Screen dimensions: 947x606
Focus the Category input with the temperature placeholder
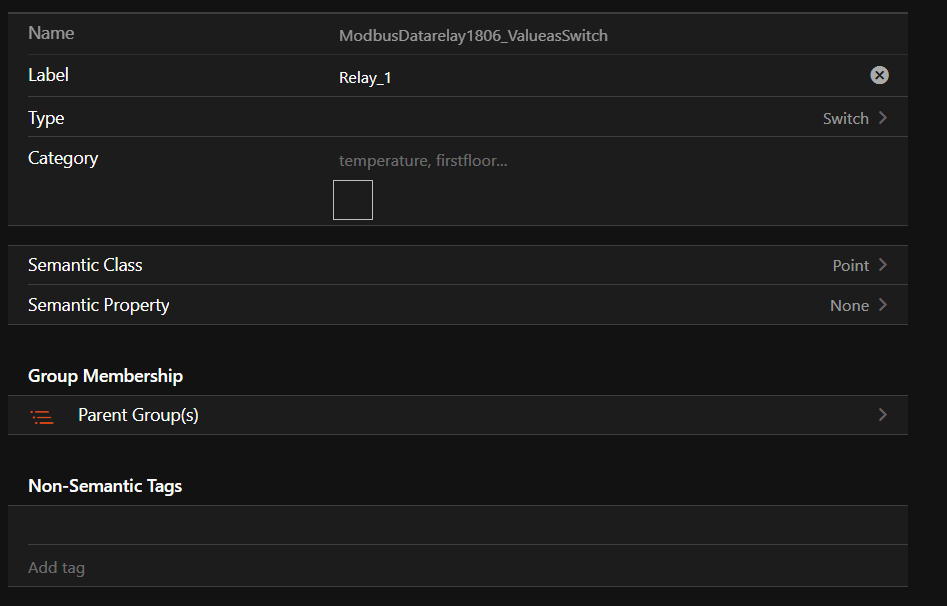pyautogui.click(x=600, y=160)
